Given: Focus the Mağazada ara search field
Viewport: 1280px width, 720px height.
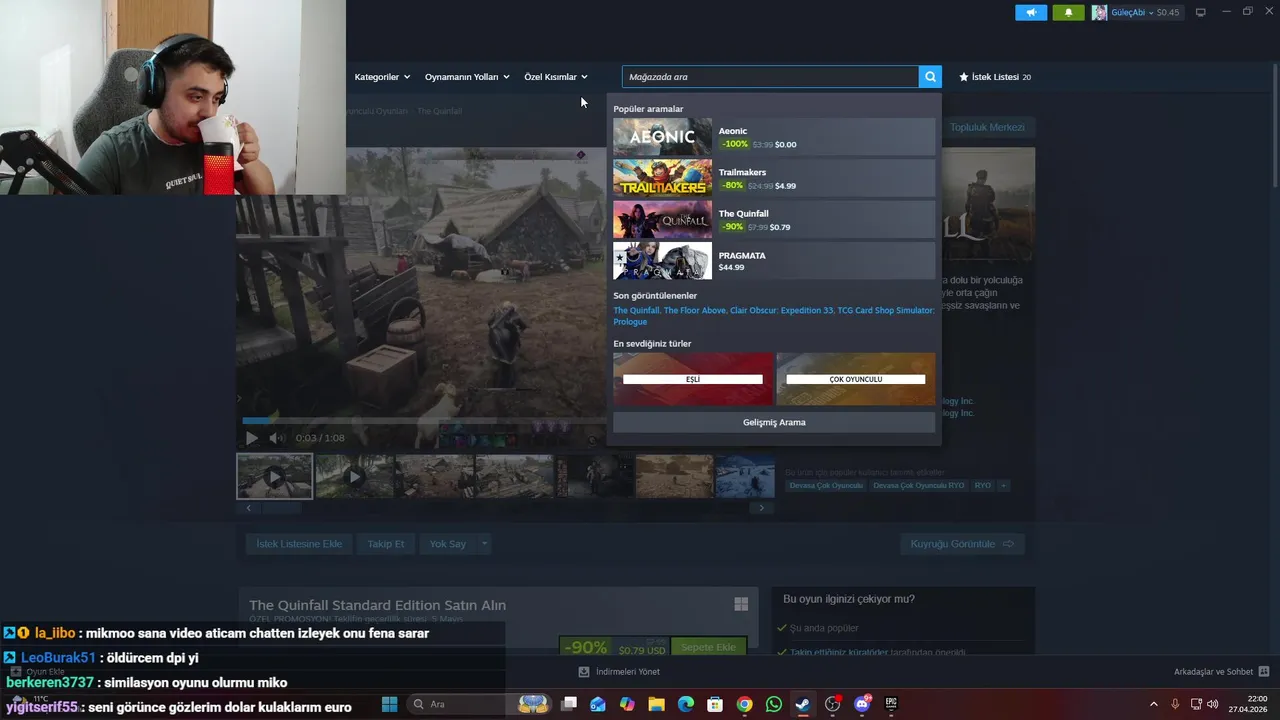Looking at the screenshot, I should coord(770,77).
